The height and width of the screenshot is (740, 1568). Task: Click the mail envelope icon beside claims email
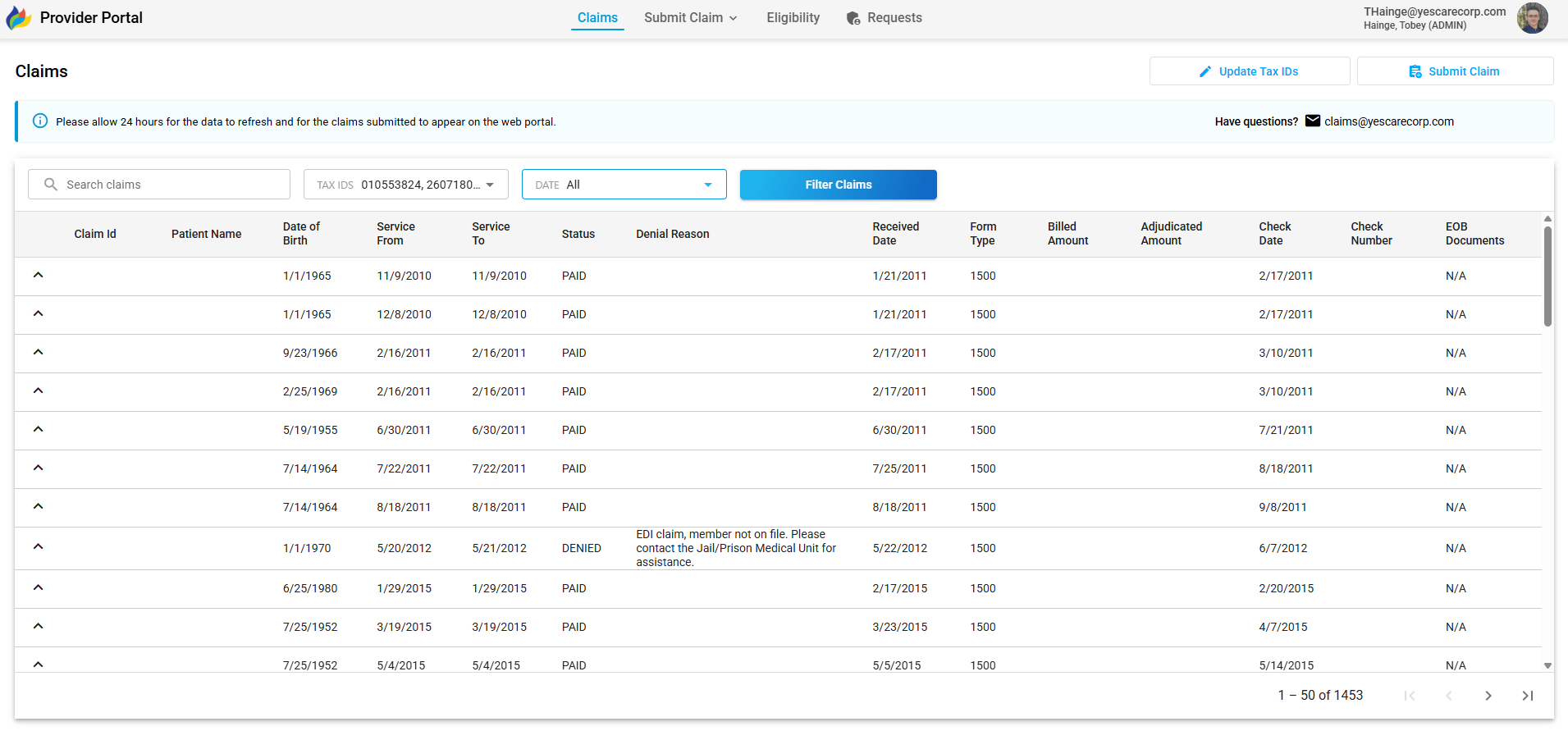(x=1313, y=121)
